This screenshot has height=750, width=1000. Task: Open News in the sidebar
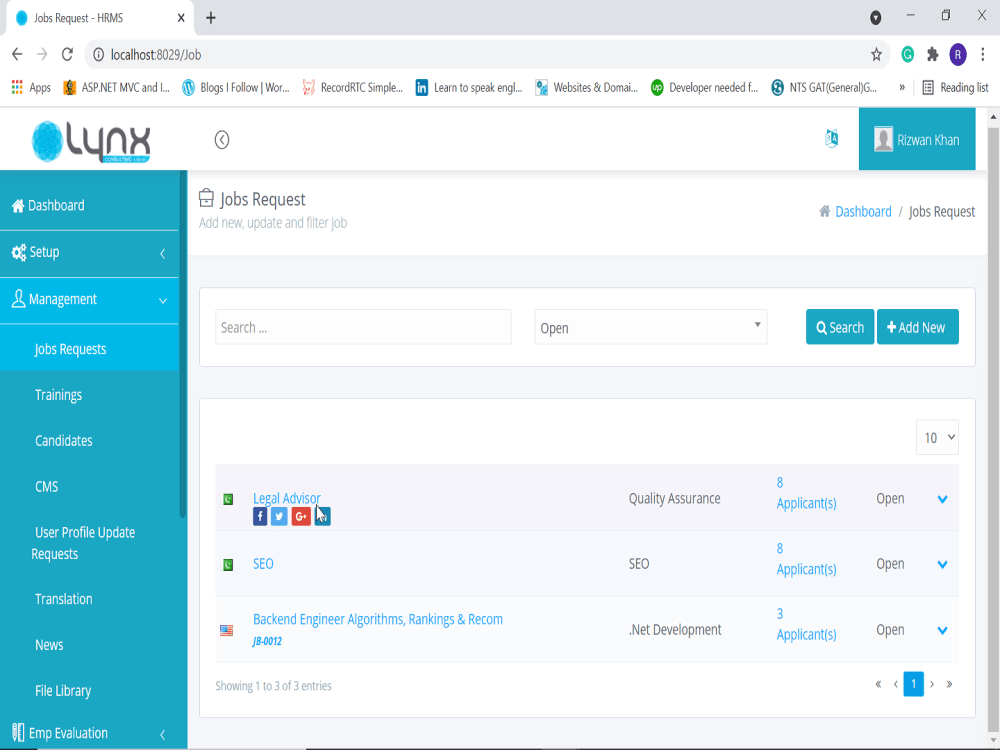point(49,645)
